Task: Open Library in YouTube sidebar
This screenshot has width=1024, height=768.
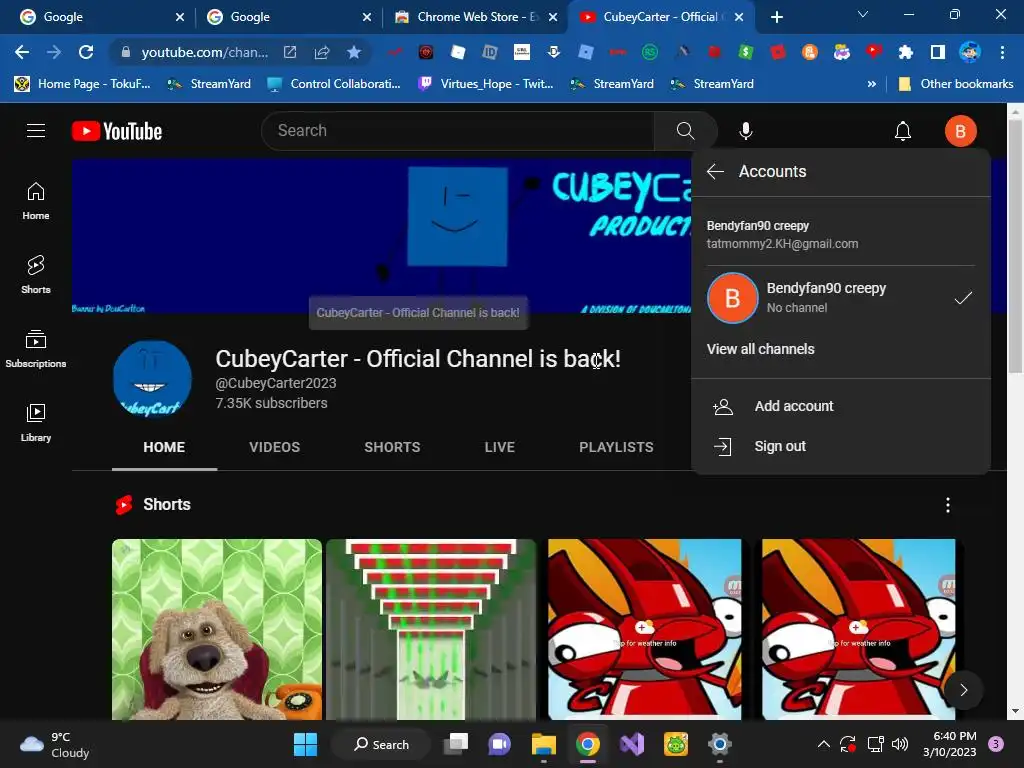Action: (x=36, y=423)
